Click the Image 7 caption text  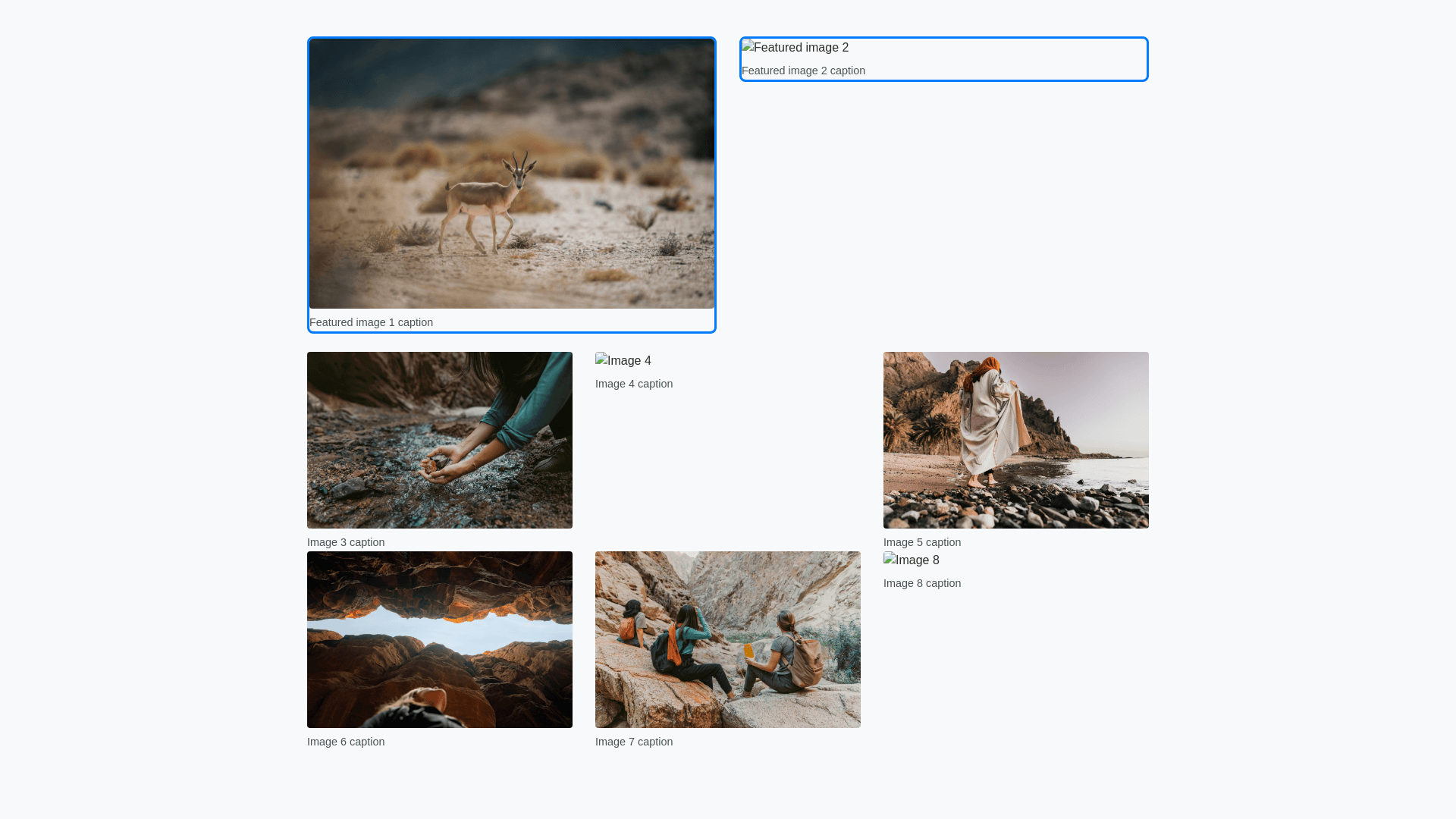tap(634, 742)
